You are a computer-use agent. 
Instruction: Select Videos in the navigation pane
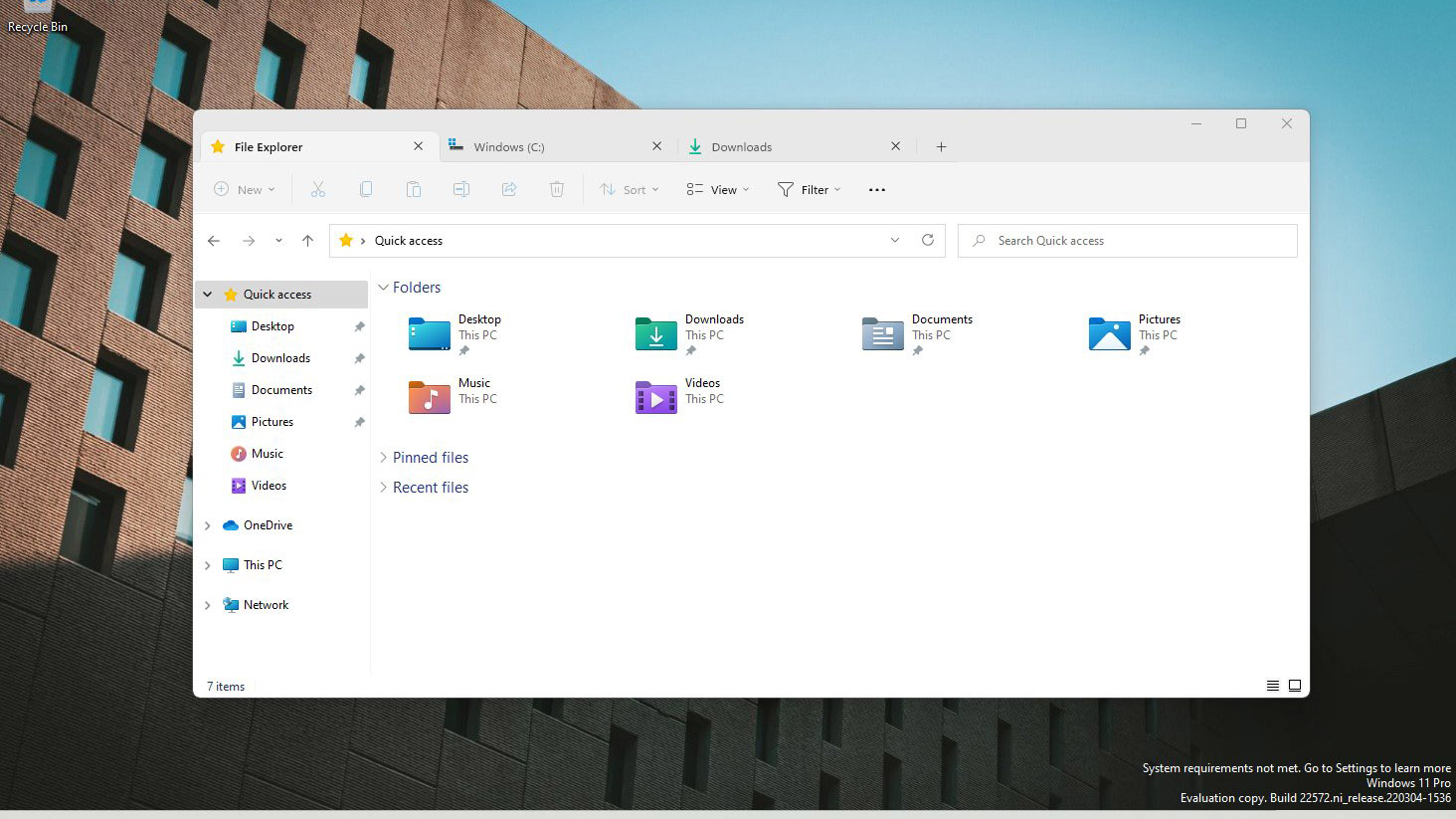click(269, 486)
